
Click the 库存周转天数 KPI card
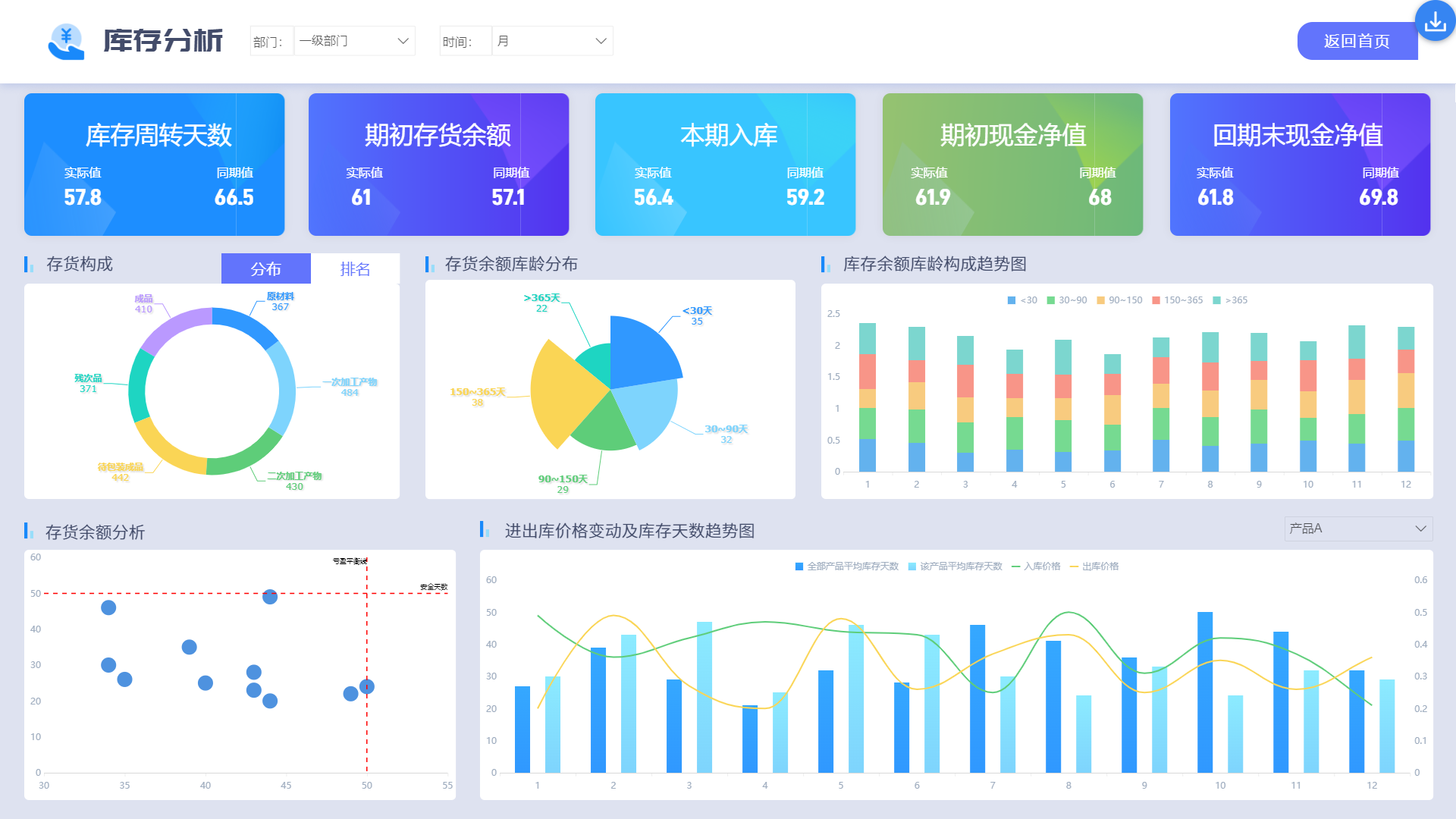tap(155, 165)
